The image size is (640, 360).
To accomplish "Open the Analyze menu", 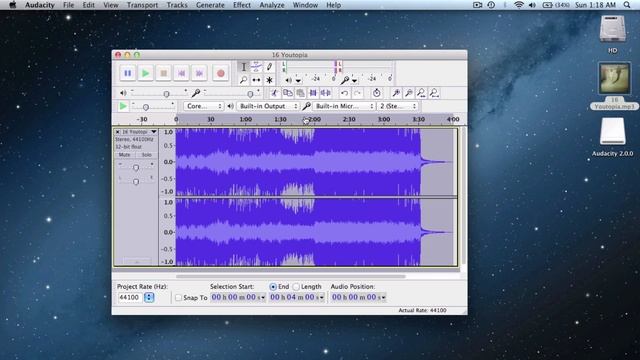I will point(272,5).
